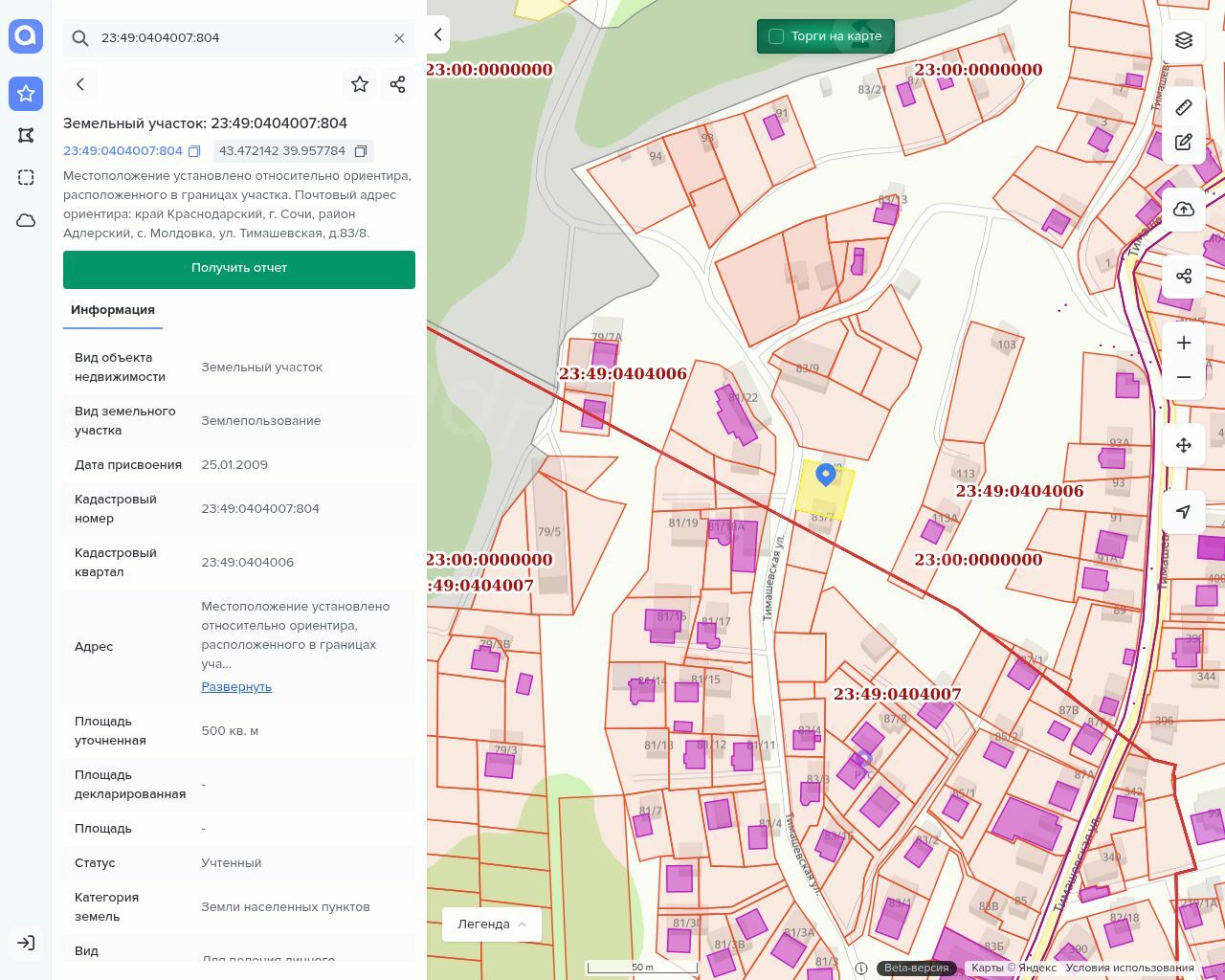Copy coordinates 43.472142 39.957784

coord(361,151)
